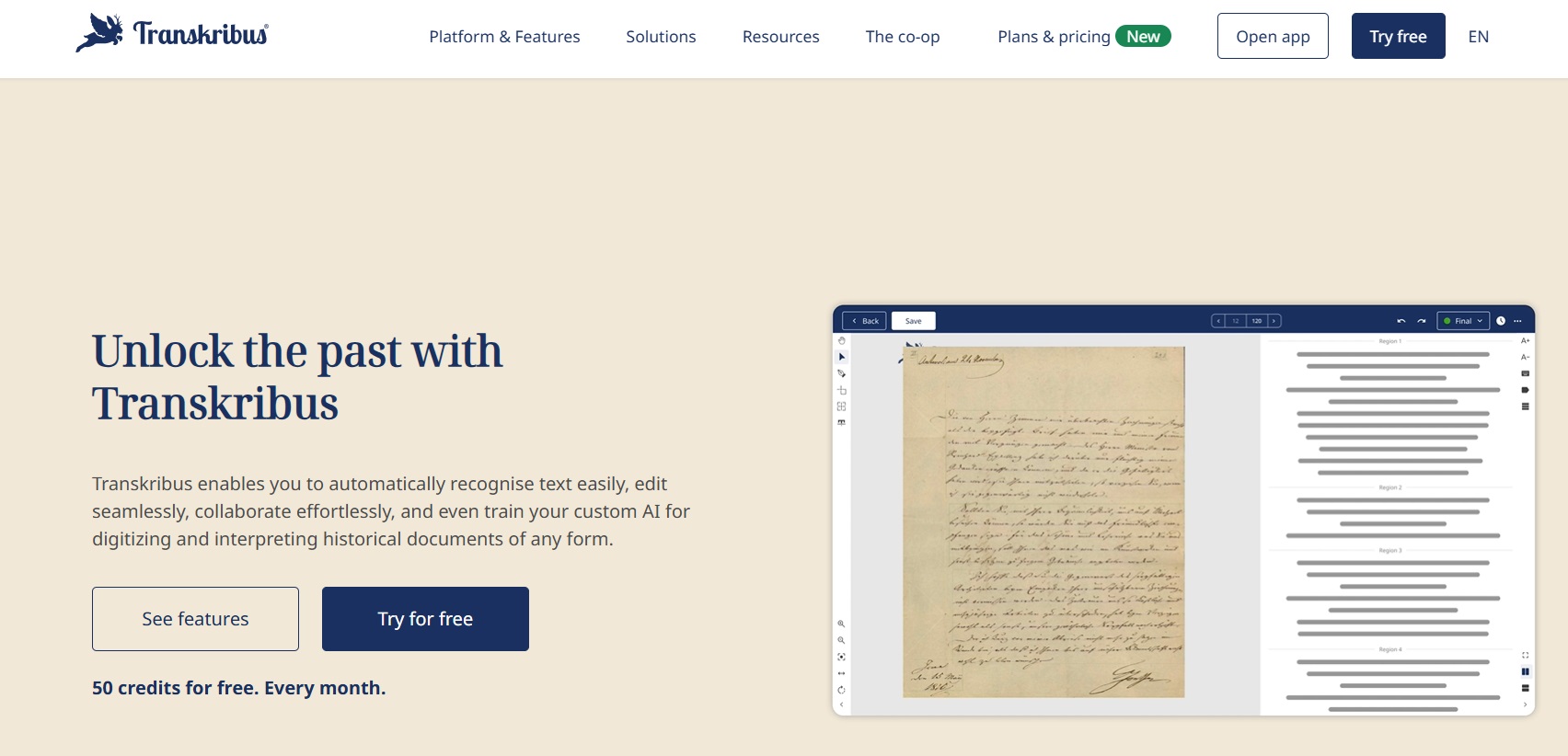Open the Resources menu
The width and height of the screenshot is (1568, 756).
tap(780, 37)
